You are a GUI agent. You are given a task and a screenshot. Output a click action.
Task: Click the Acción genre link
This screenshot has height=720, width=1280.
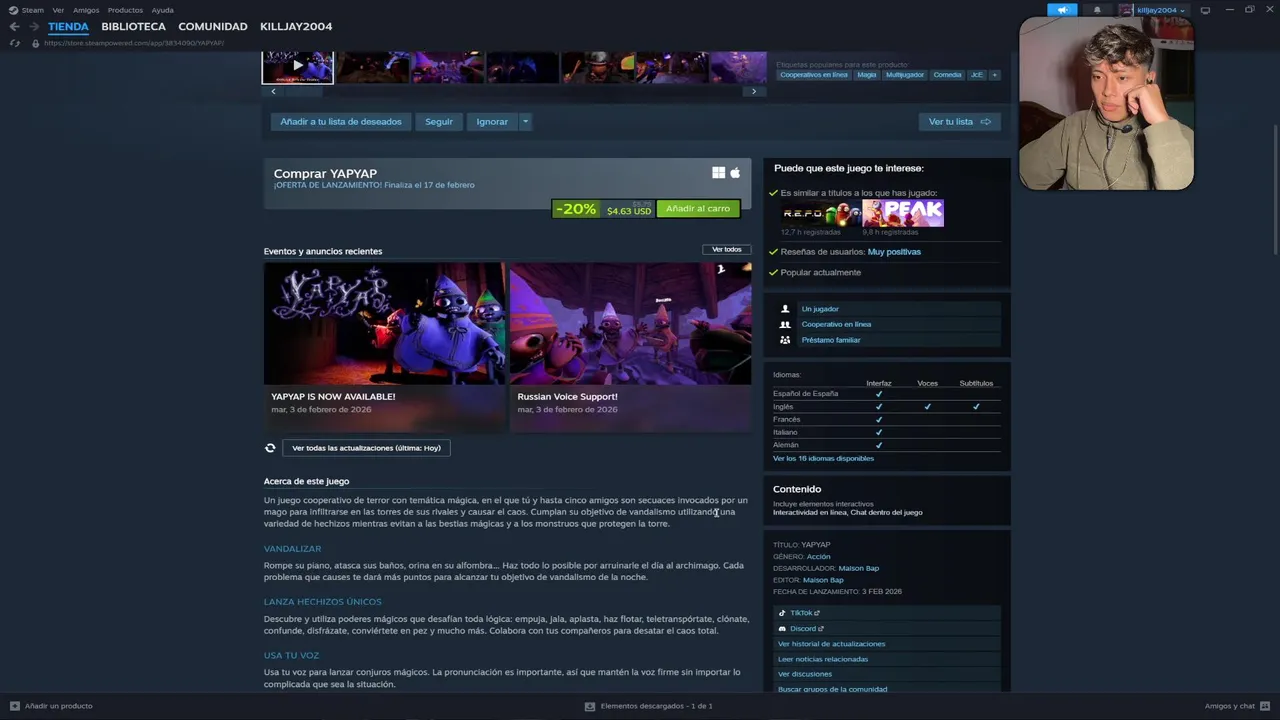[x=818, y=556]
